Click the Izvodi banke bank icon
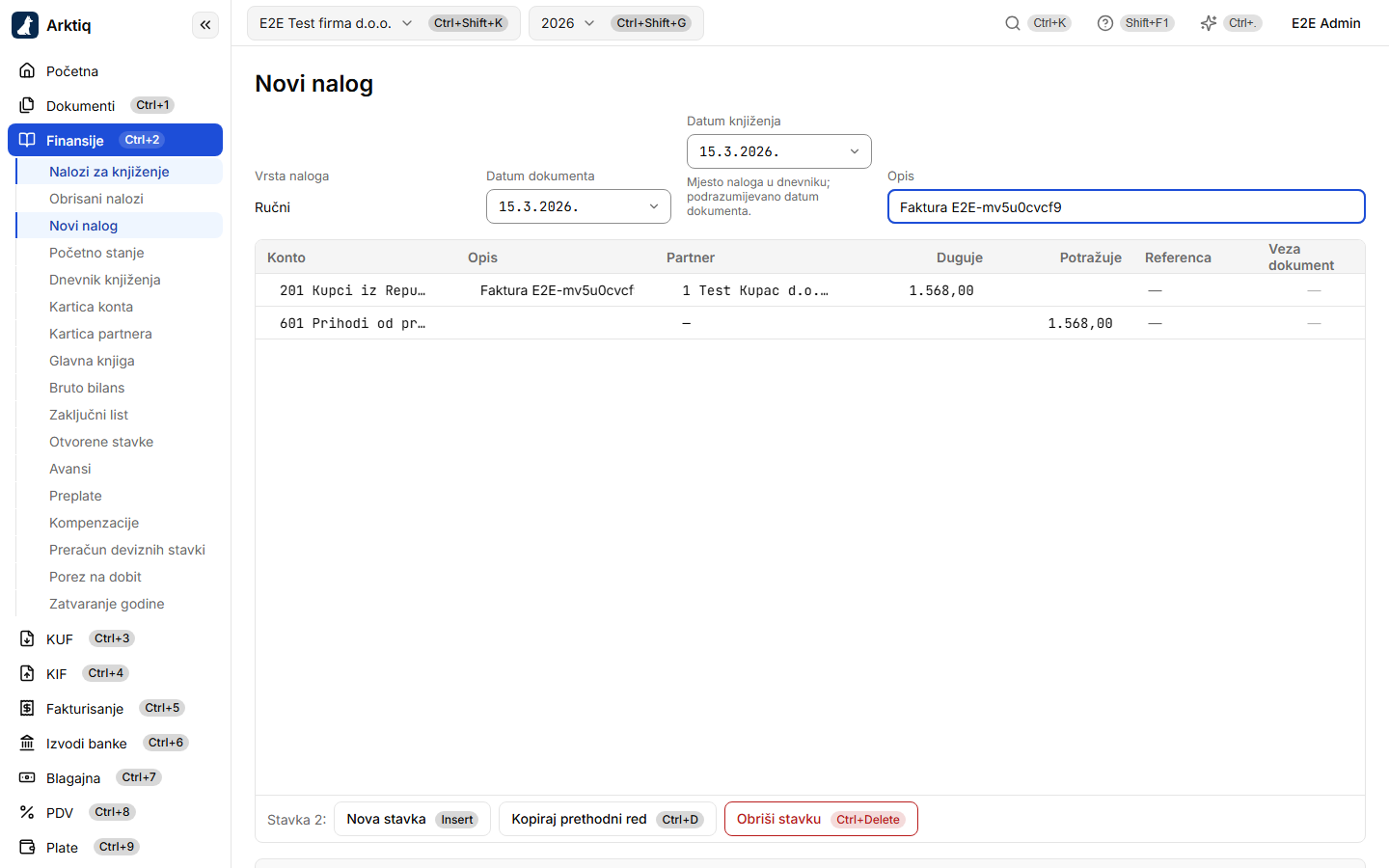1389x868 pixels. pyautogui.click(x=27, y=743)
